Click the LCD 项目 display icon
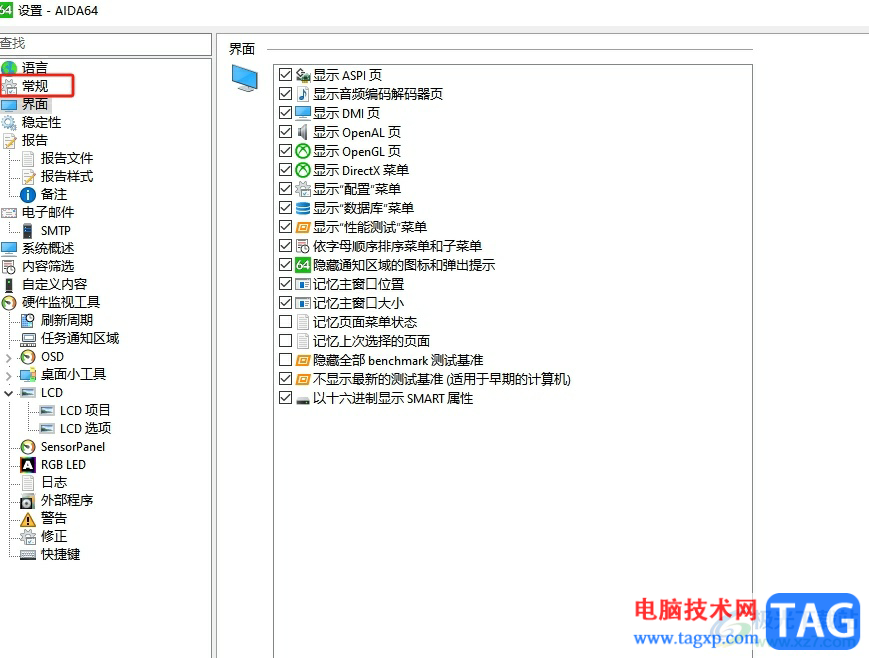Image resolution: width=869 pixels, height=658 pixels. coord(47,411)
